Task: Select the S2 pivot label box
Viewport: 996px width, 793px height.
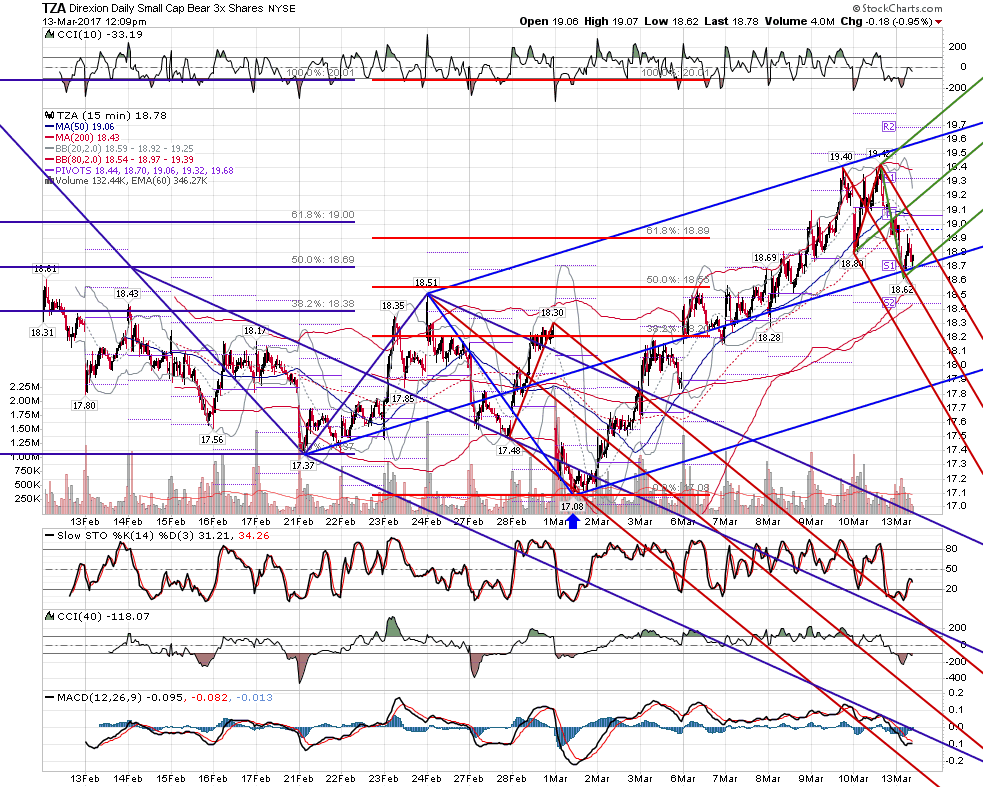Action: coord(889,303)
